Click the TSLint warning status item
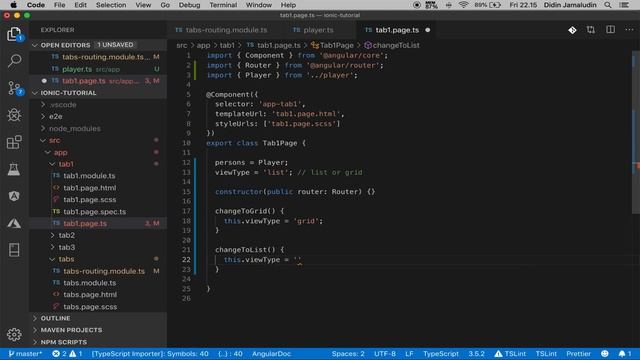The height and width of the screenshot is (360, 640). pyautogui.click(x=510, y=353)
